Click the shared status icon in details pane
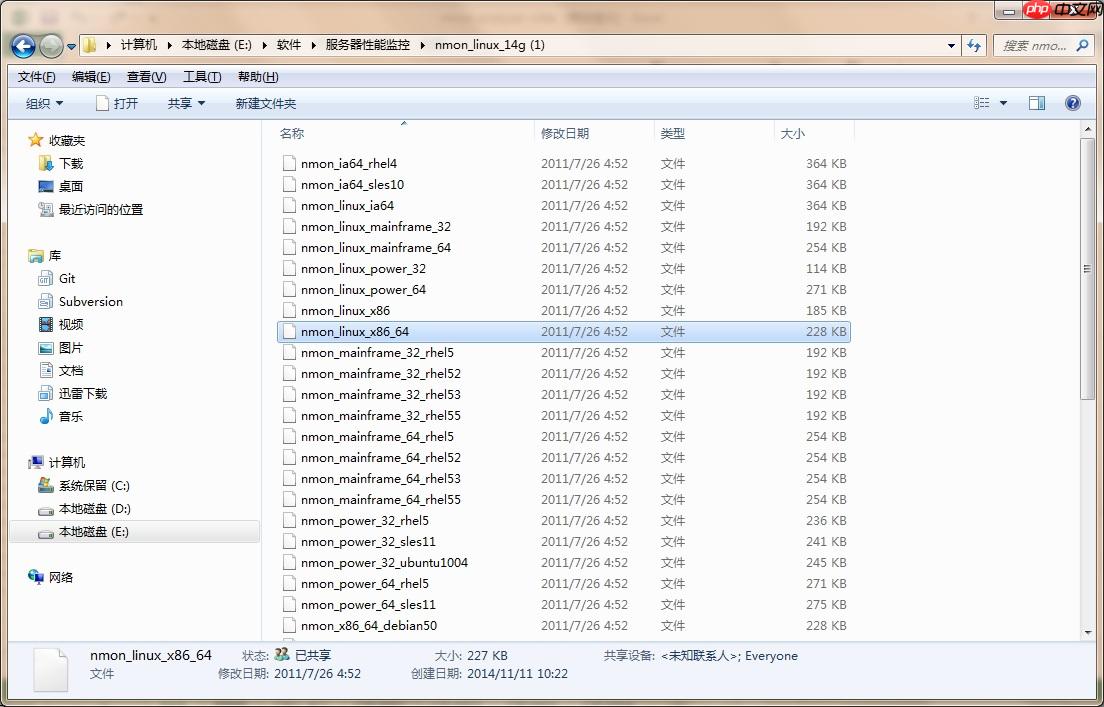Screen dimensions: 1104x707 [x=282, y=656]
